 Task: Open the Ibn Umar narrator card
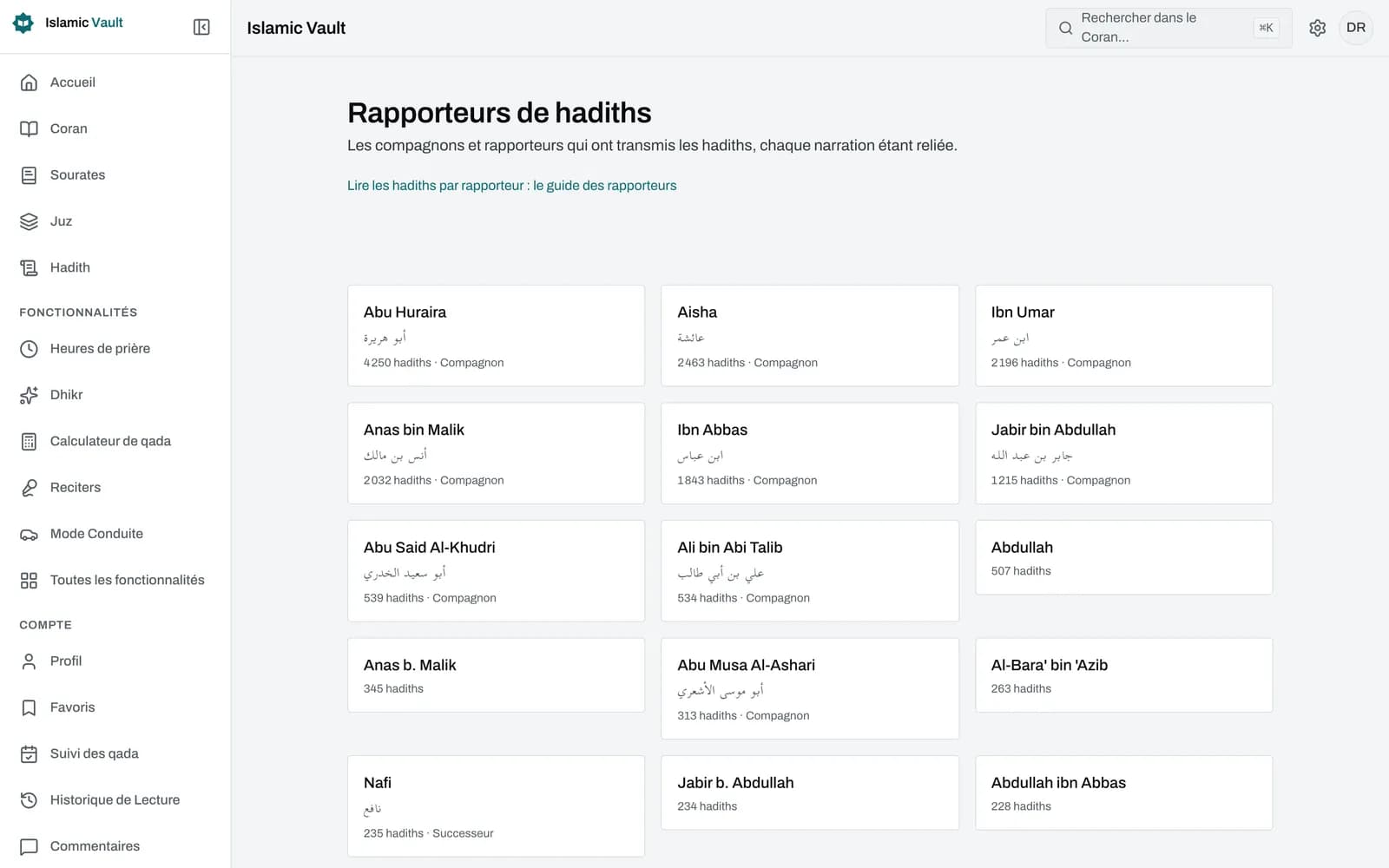click(1124, 336)
